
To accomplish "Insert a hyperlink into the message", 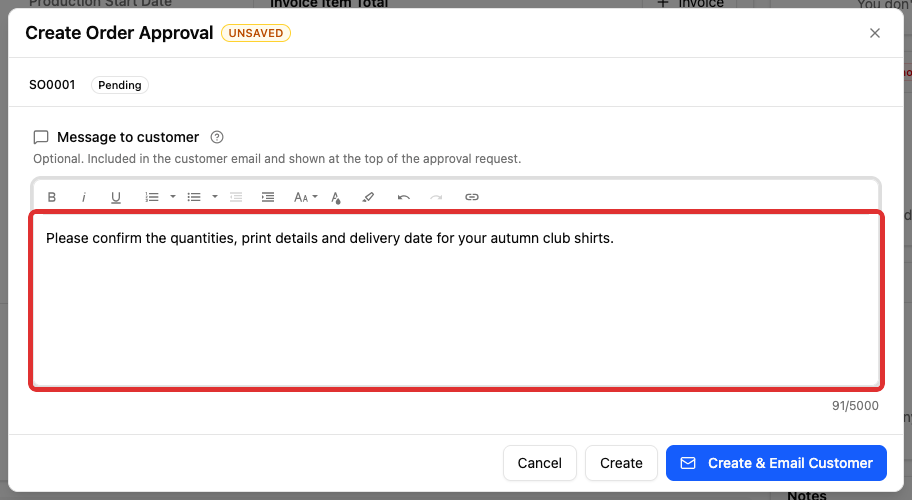I will pyautogui.click(x=472, y=197).
